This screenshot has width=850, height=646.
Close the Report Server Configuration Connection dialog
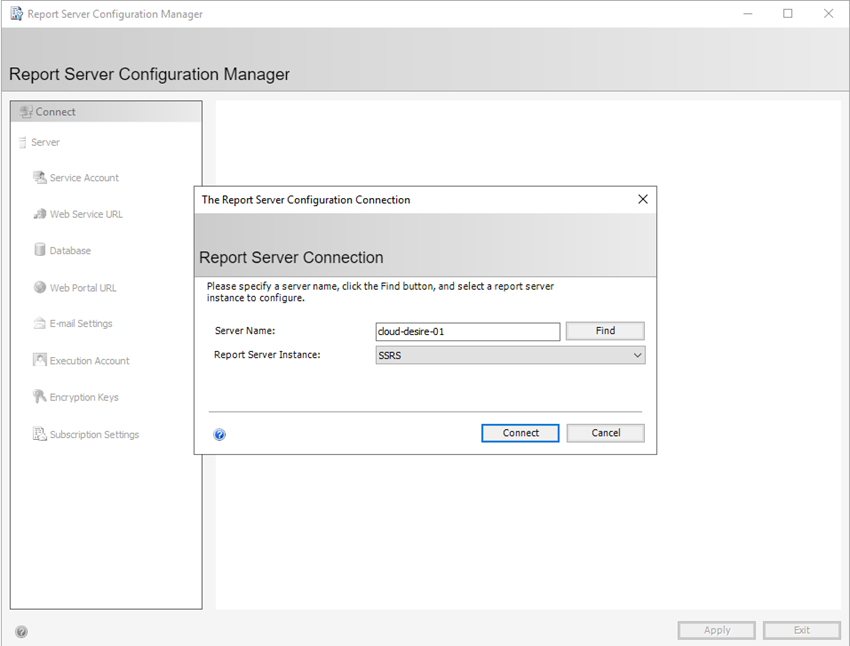point(643,199)
